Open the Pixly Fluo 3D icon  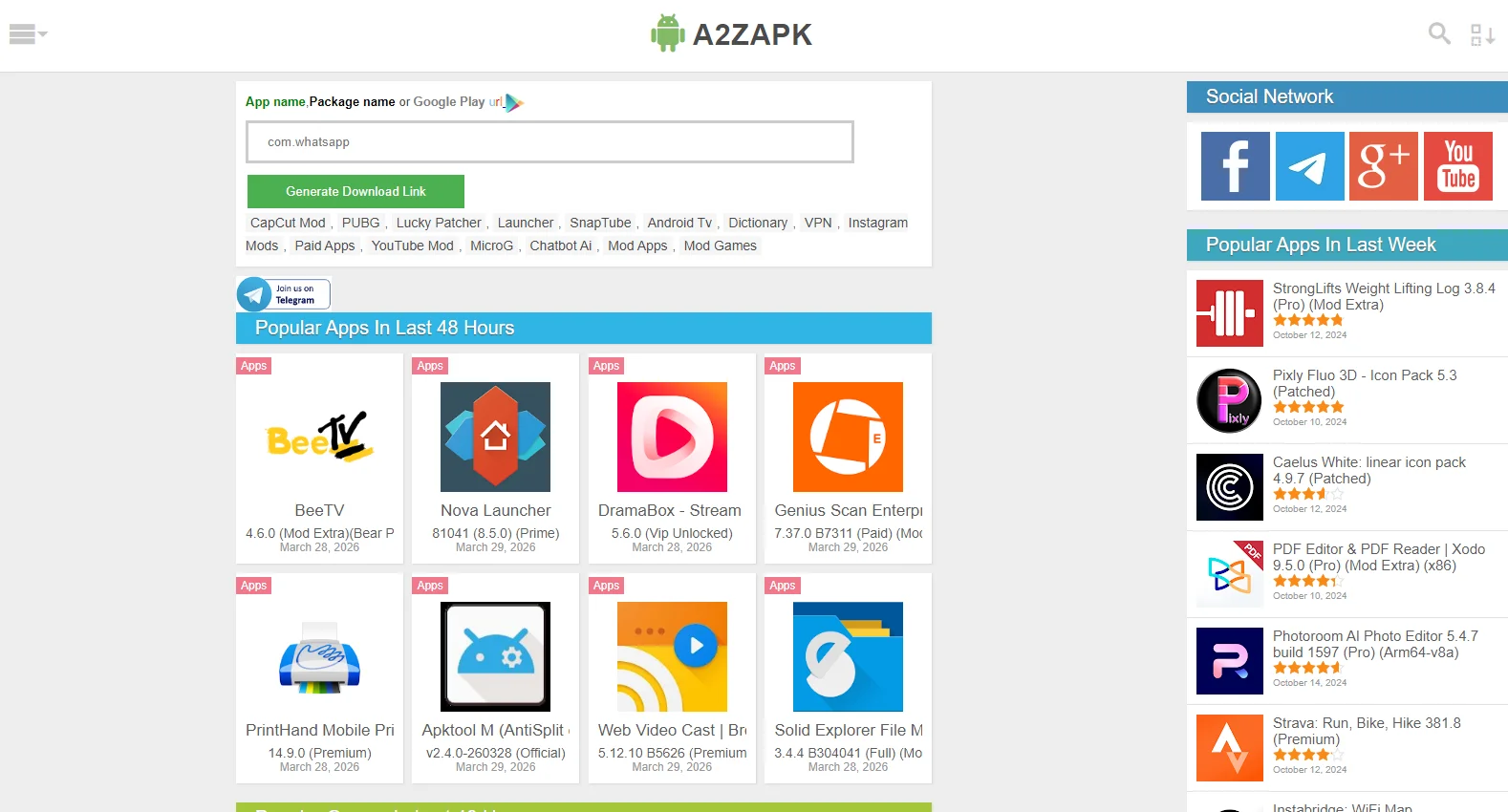(1230, 400)
